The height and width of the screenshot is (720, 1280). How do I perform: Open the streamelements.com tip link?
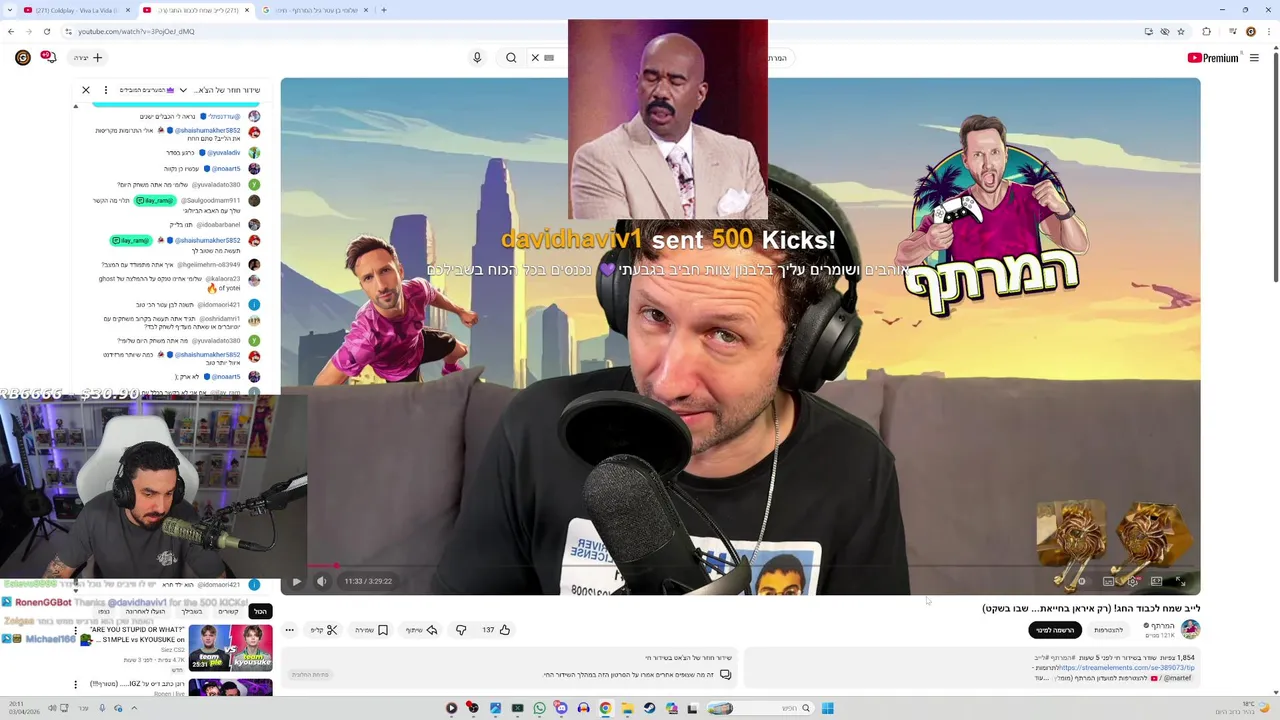(1126, 668)
